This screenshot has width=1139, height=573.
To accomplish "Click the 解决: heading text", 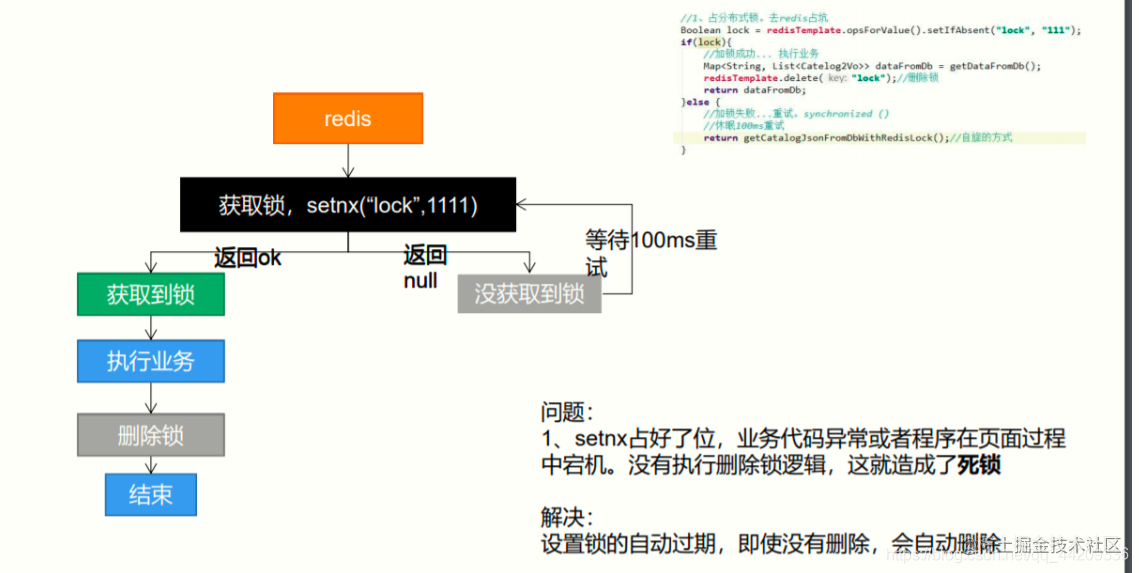I will [x=567, y=517].
